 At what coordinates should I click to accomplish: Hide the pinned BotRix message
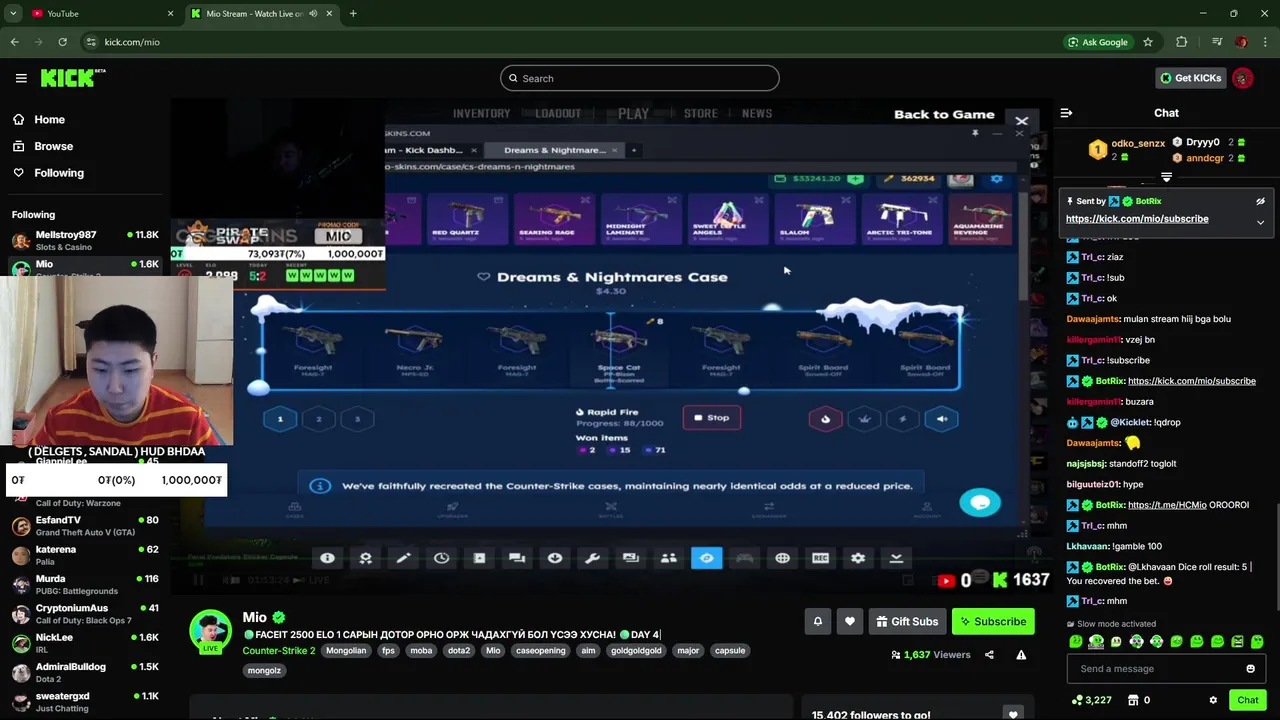pyautogui.click(x=1260, y=201)
